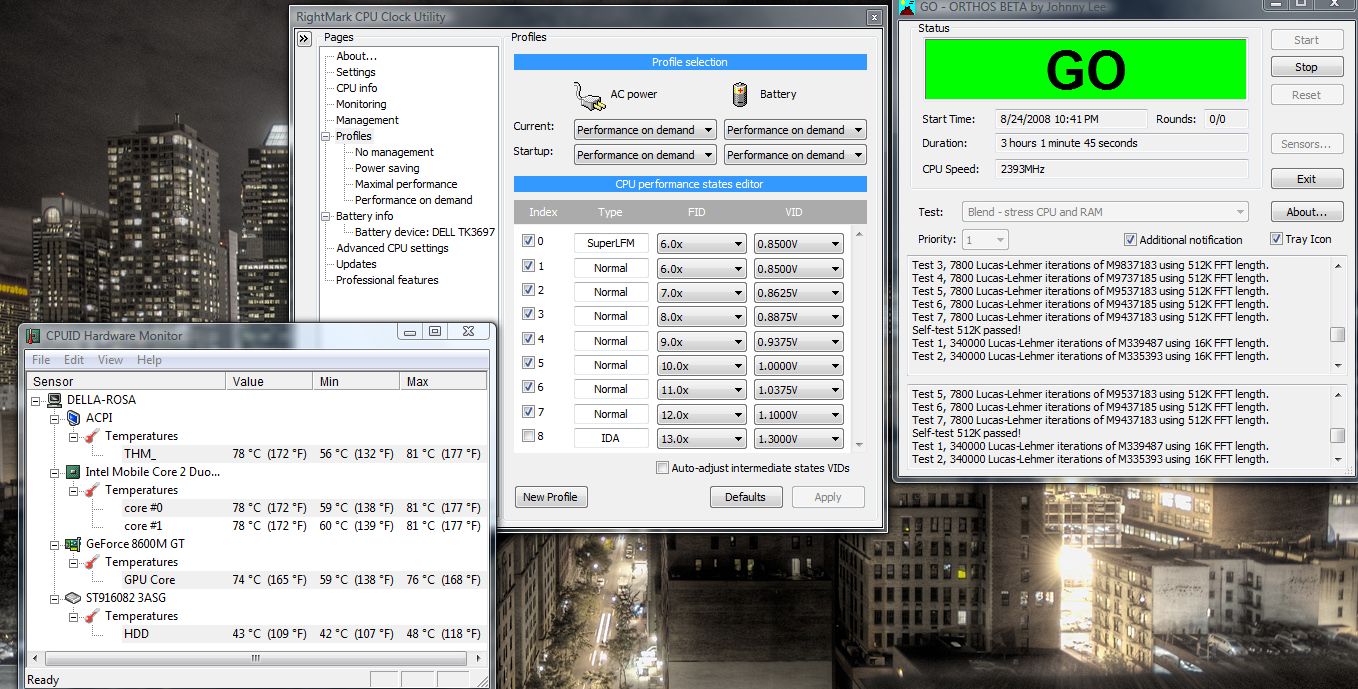The width and height of the screenshot is (1358, 689).
Task: Enable Auto-adjust intermediate states VIDs
Action: click(662, 467)
